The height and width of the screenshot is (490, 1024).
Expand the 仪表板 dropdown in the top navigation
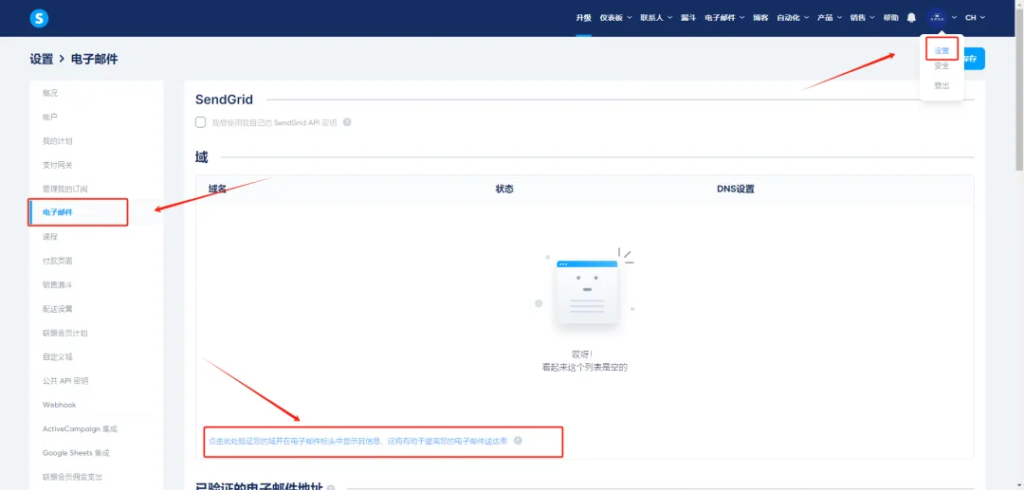616,18
